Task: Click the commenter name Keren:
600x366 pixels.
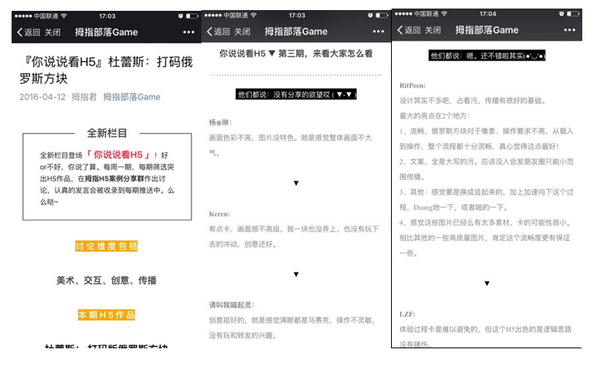Action: tap(219, 214)
